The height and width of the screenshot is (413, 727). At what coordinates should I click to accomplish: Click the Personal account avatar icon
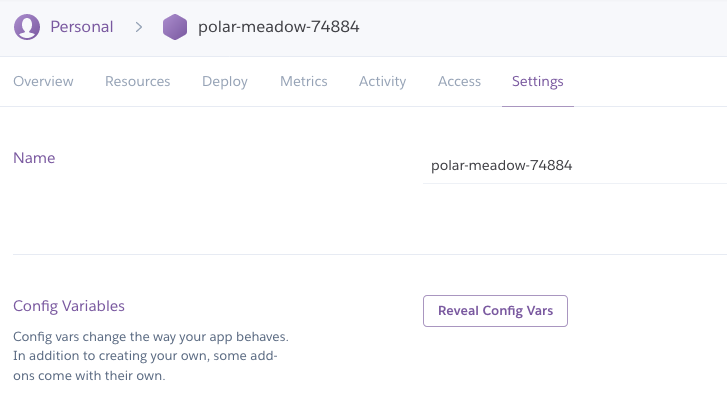pos(27,27)
